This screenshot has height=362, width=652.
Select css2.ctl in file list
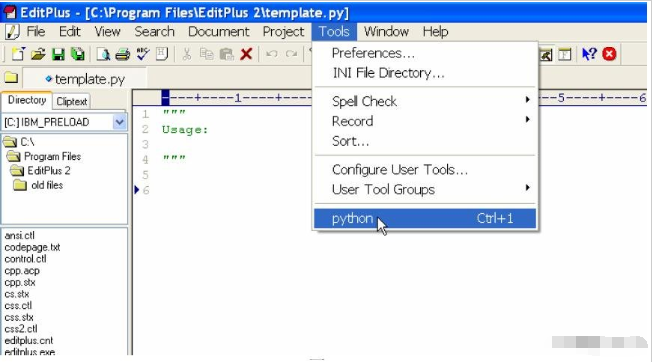pos(21,329)
